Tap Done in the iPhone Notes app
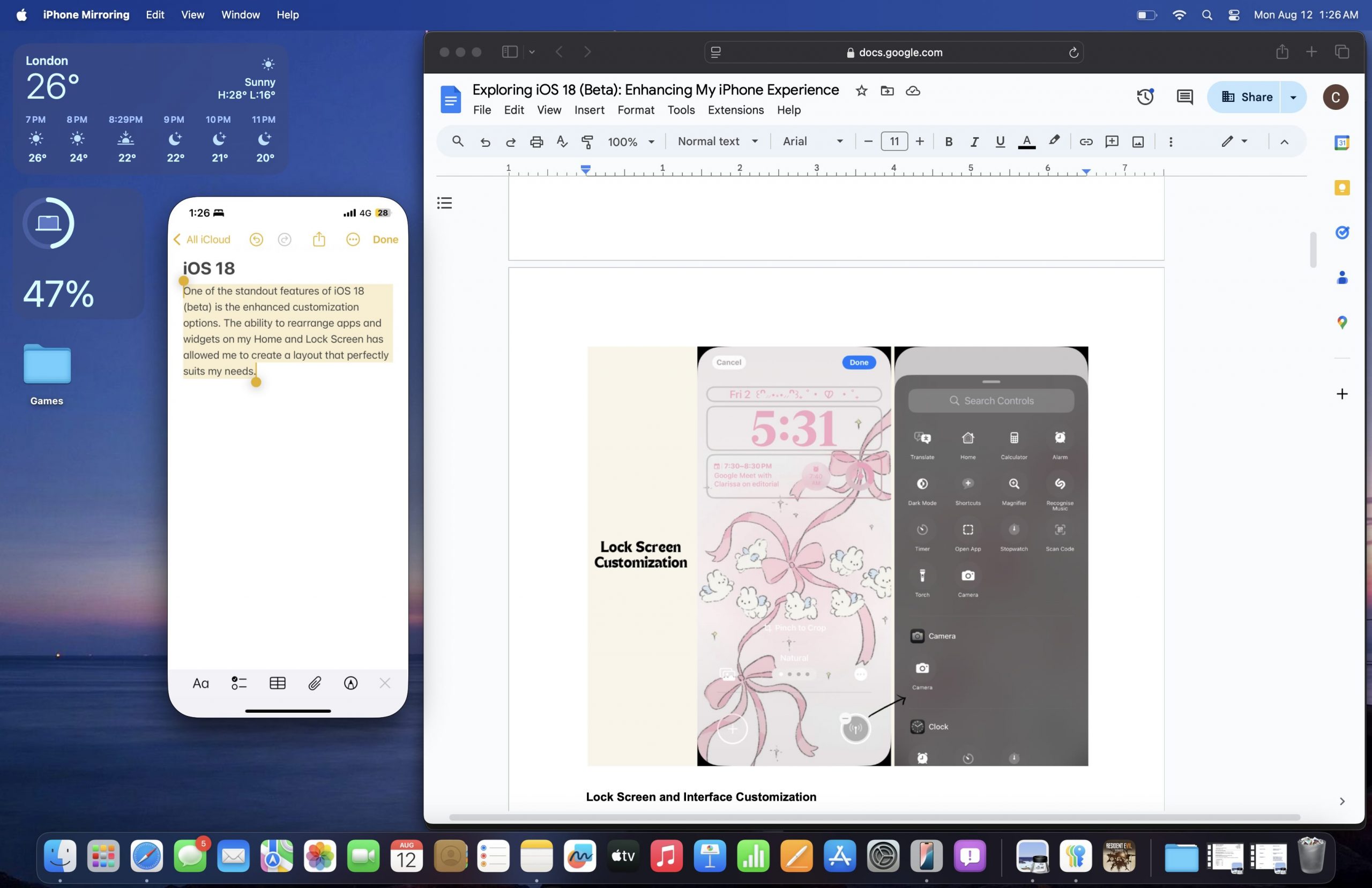The height and width of the screenshot is (888, 1372). tap(385, 240)
